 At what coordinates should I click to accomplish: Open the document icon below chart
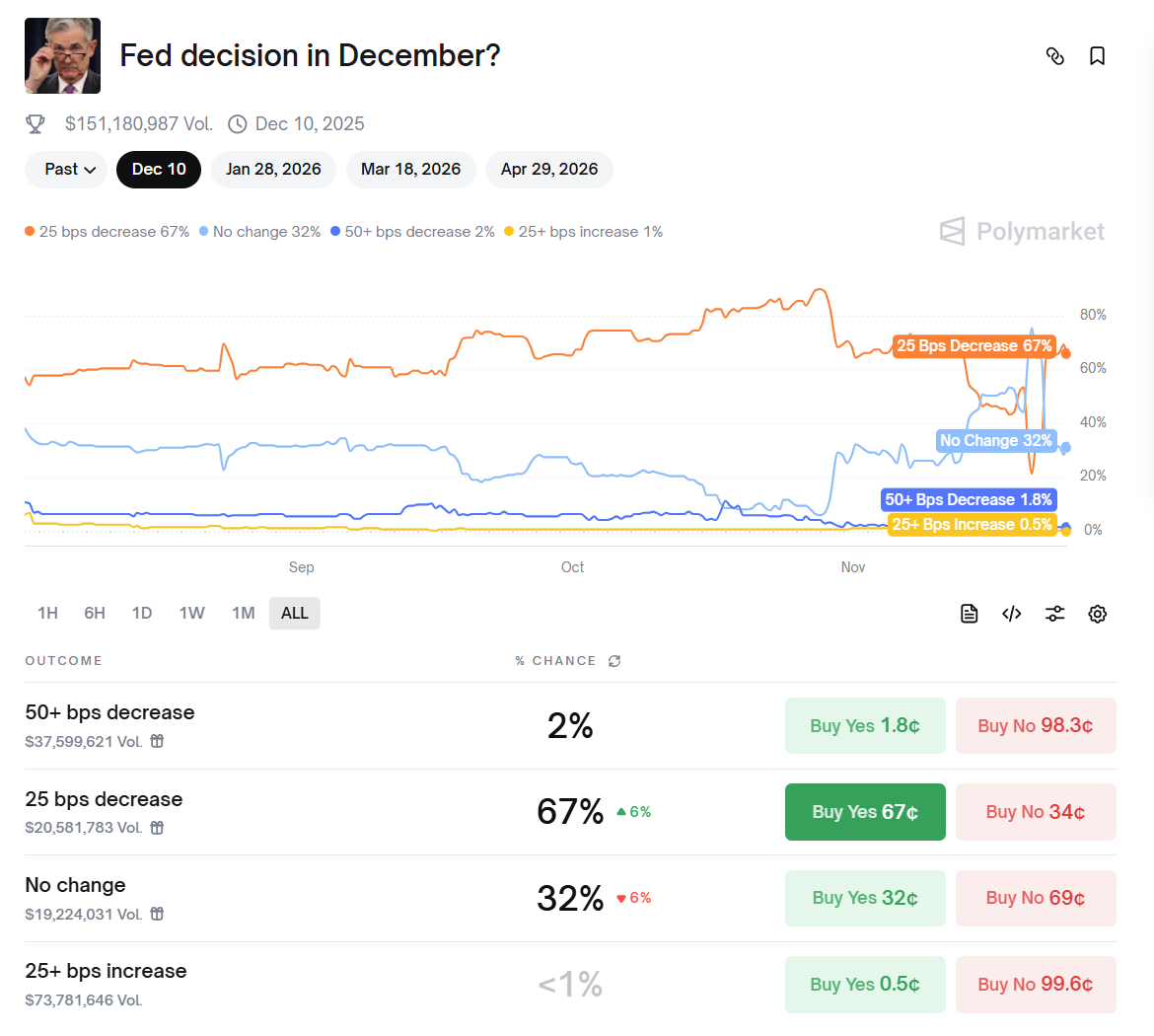(969, 614)
